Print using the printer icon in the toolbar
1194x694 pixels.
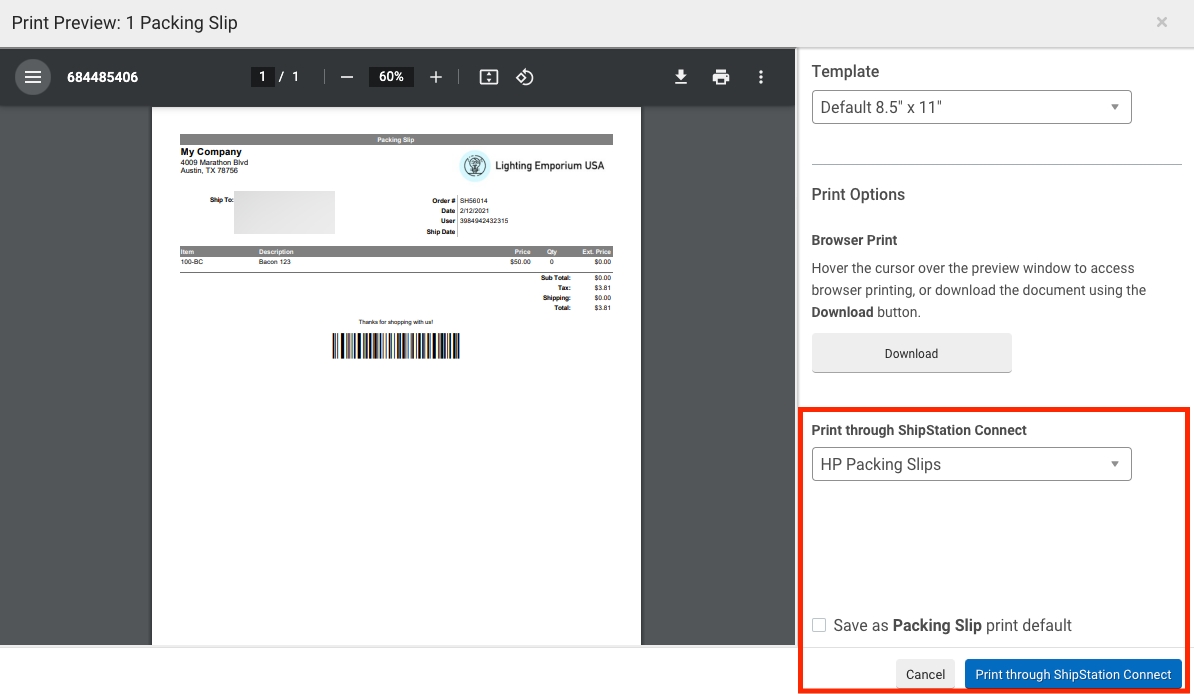point(721,76)
